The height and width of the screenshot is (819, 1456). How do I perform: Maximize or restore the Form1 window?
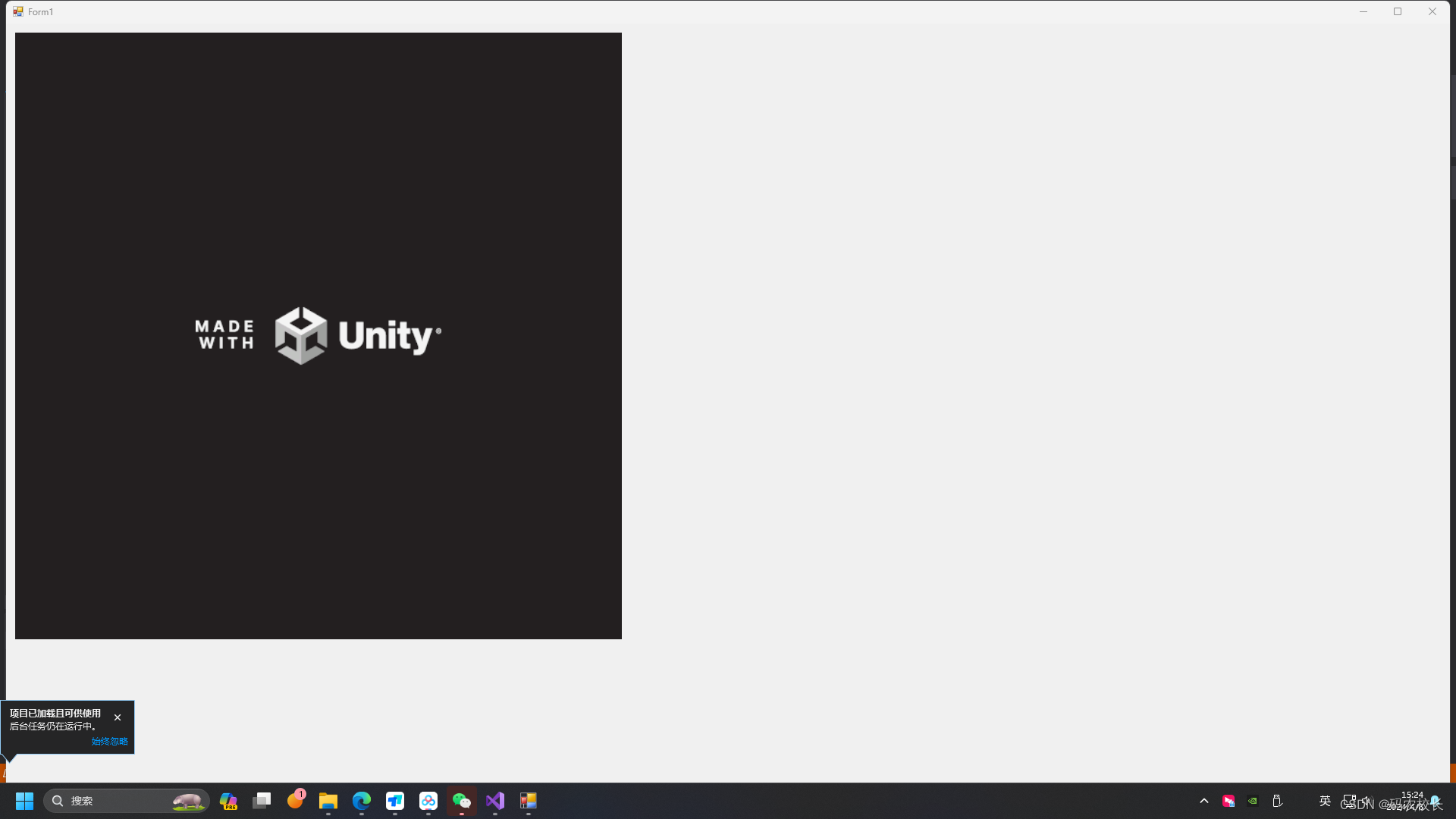point(1398,11)
